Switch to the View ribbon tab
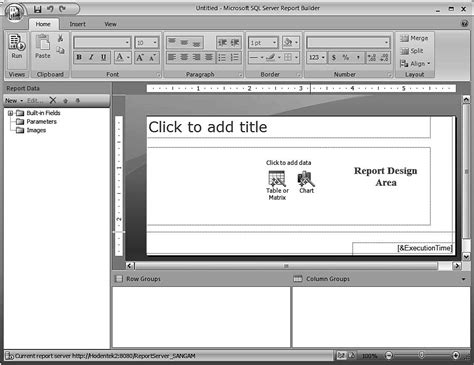Viewport: 474px width, 365px height. point(110,24)
